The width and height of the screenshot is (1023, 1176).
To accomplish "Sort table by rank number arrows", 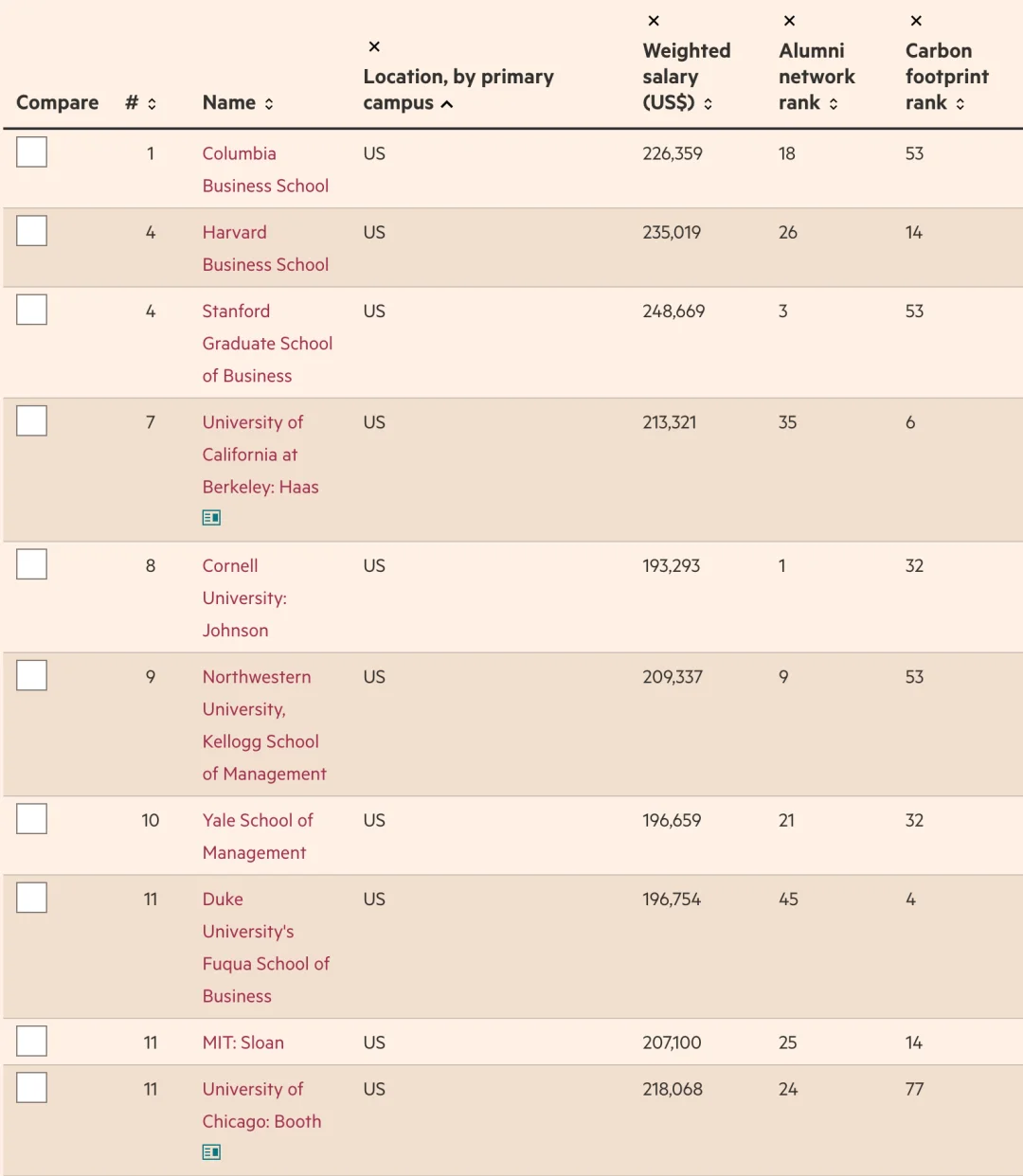I will pos(152,103).
